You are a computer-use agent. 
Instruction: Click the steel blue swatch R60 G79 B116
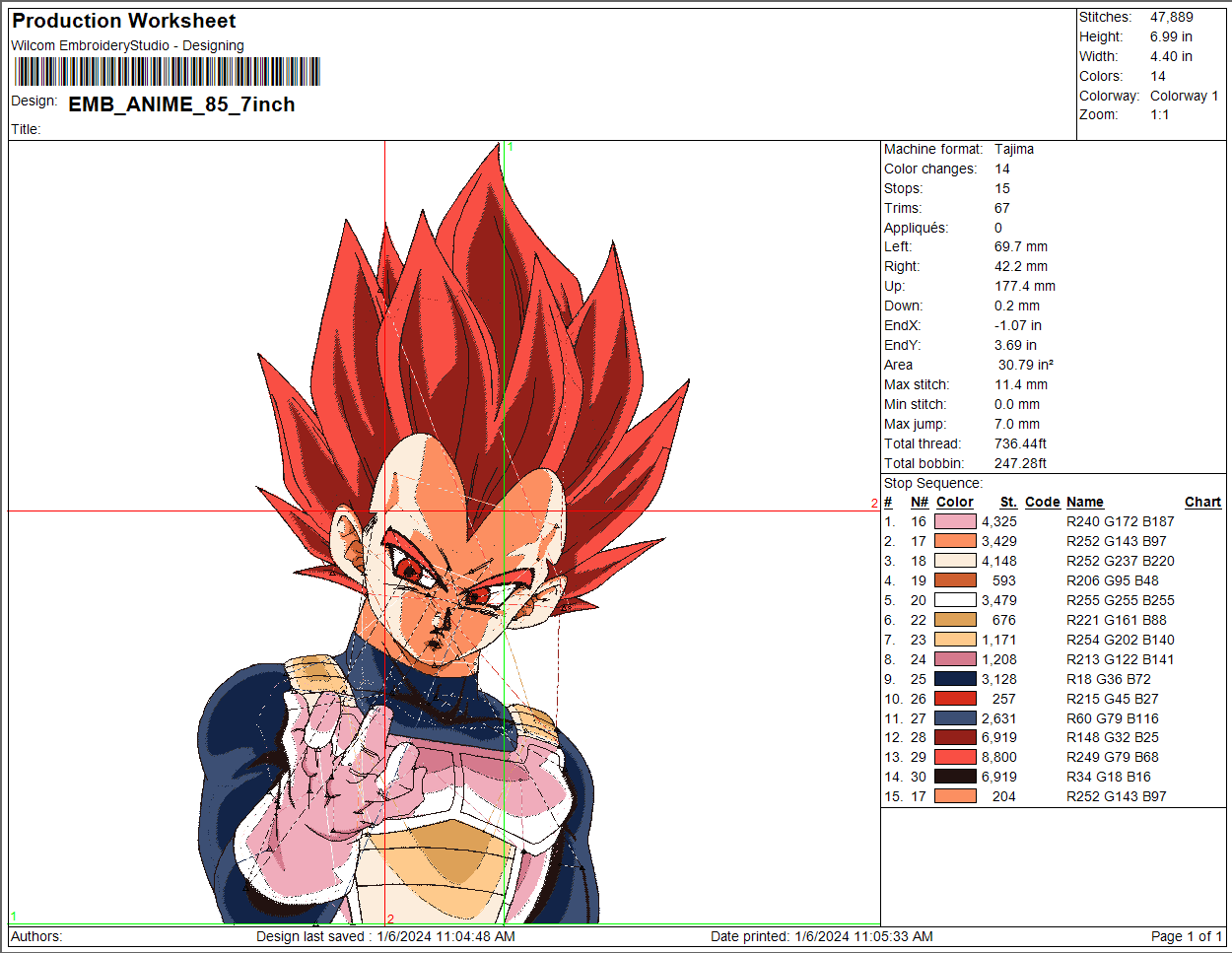click(x=955, y=718)
